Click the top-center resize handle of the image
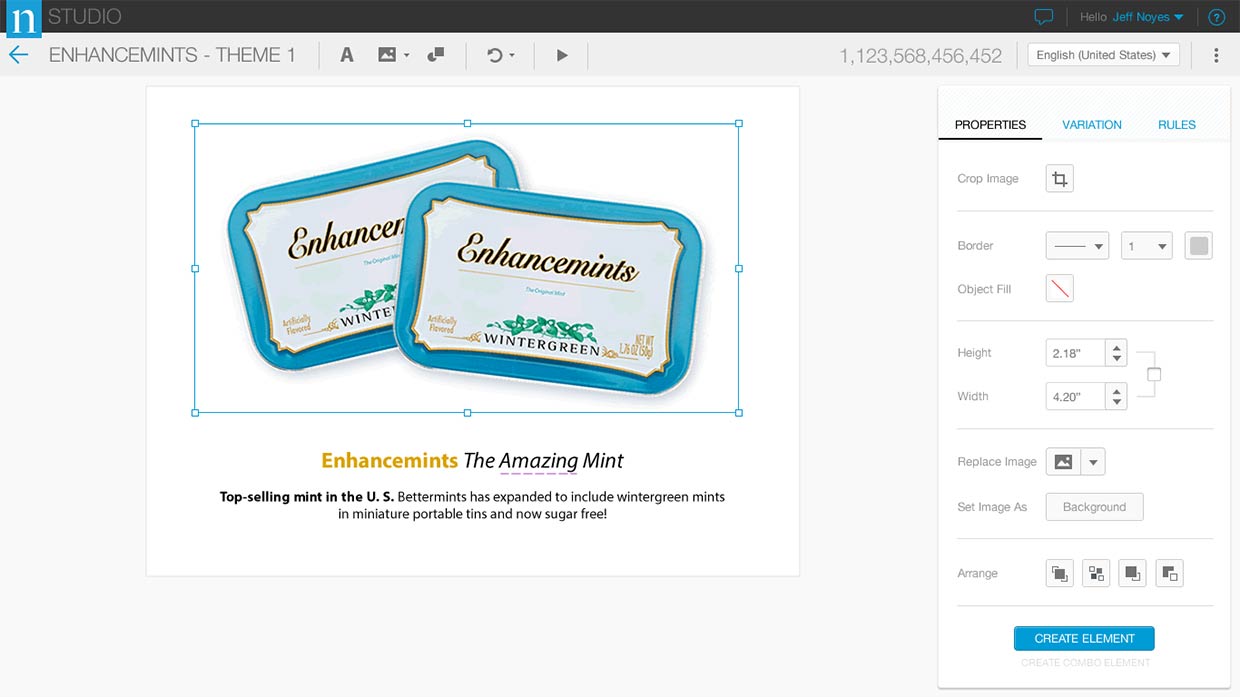Viewport: 1240px width, 698px height. point(467,124)
